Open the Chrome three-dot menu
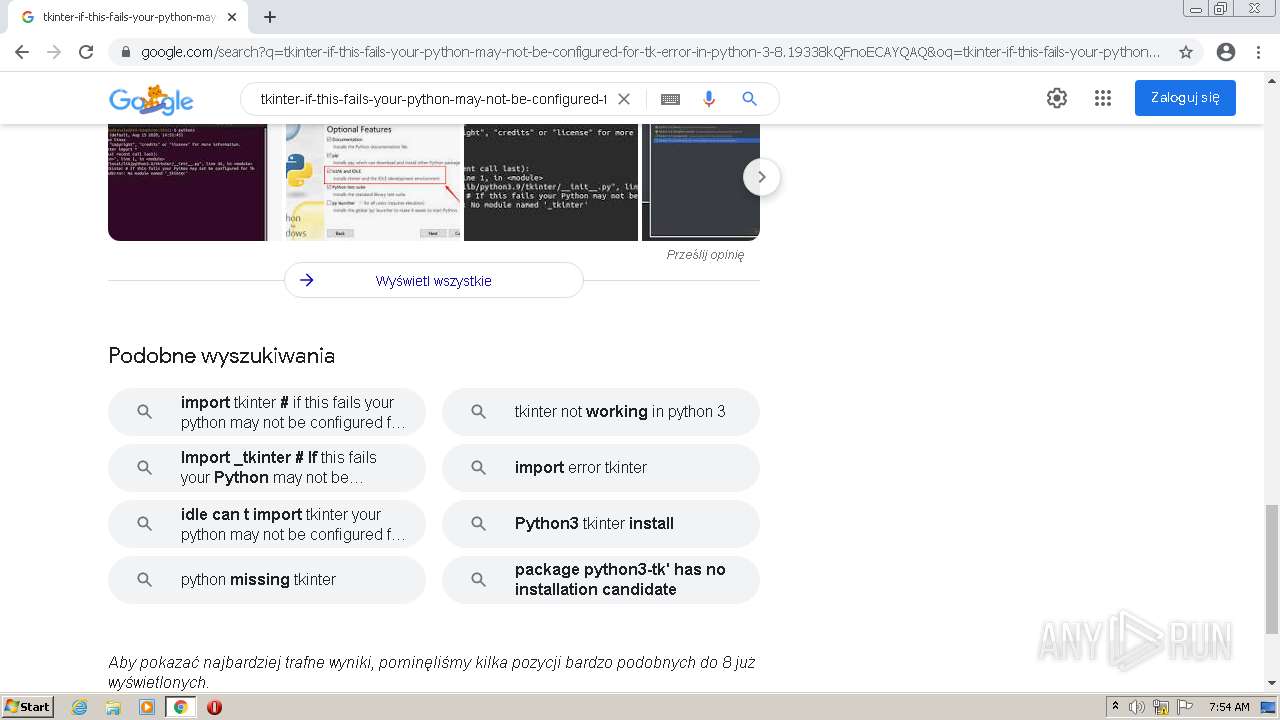 [1259, 52]
